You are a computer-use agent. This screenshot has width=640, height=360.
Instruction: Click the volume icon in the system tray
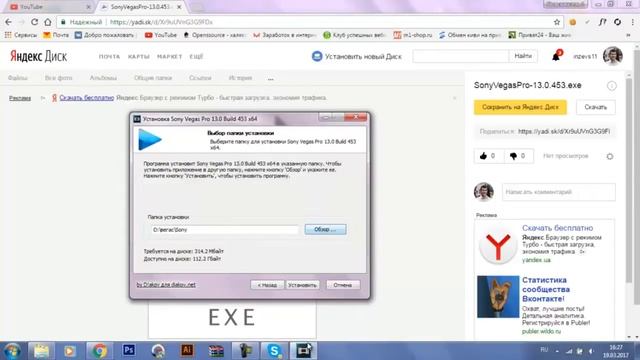pyautogui.click(x=591, y=351)
